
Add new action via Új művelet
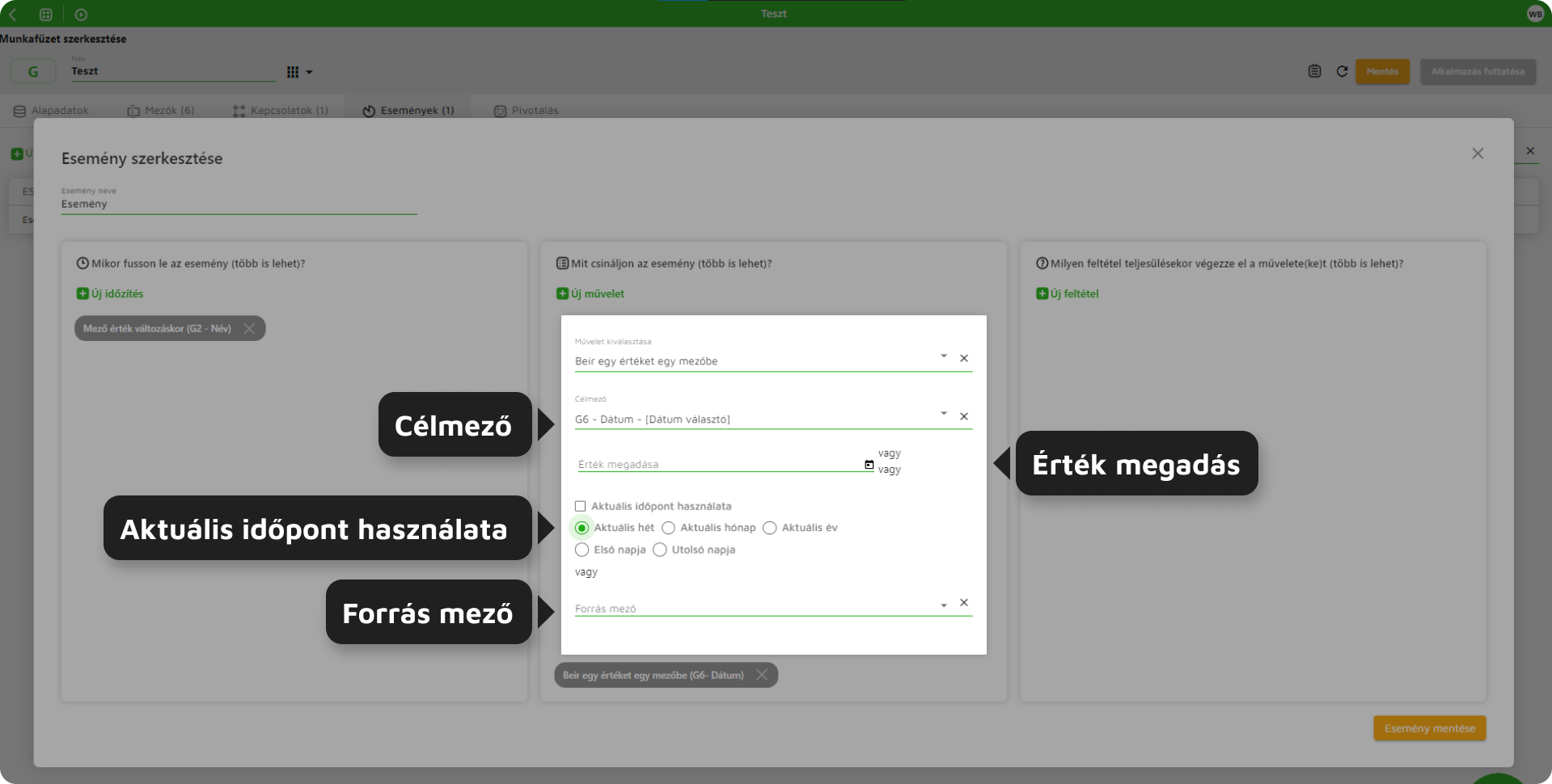click(590, 293)
